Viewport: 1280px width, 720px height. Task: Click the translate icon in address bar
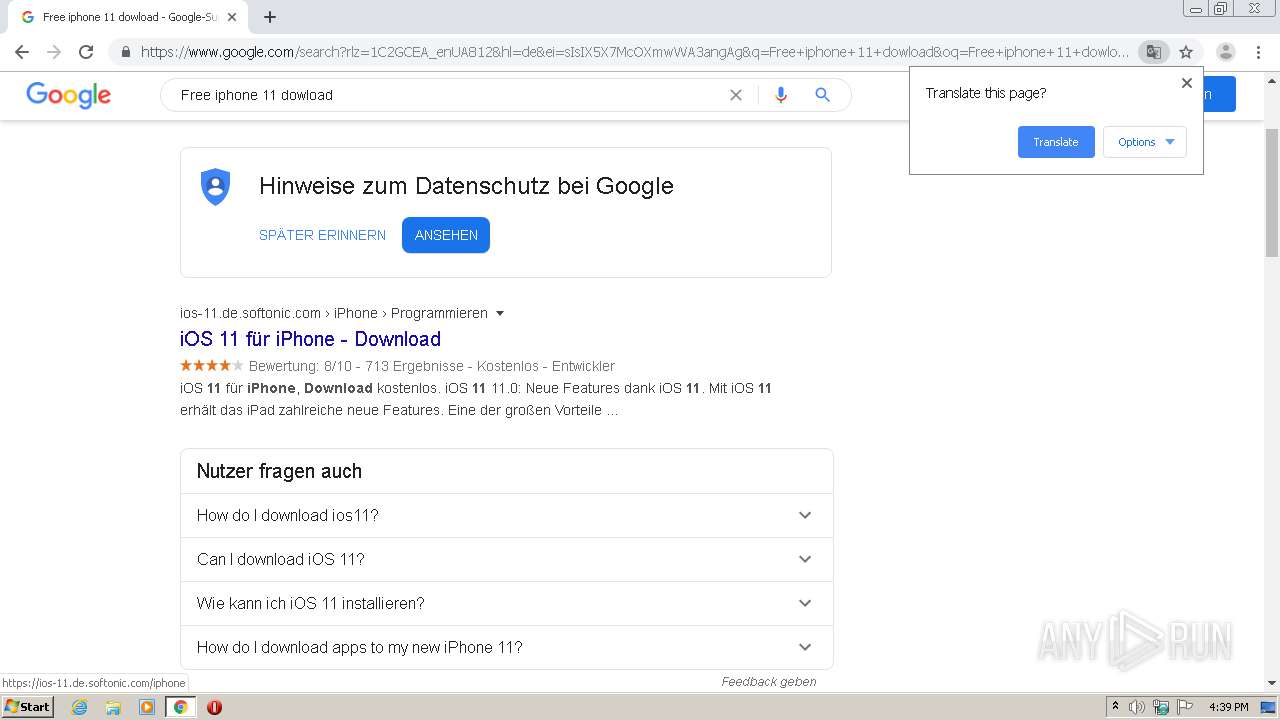click(x=1153, y=52)
